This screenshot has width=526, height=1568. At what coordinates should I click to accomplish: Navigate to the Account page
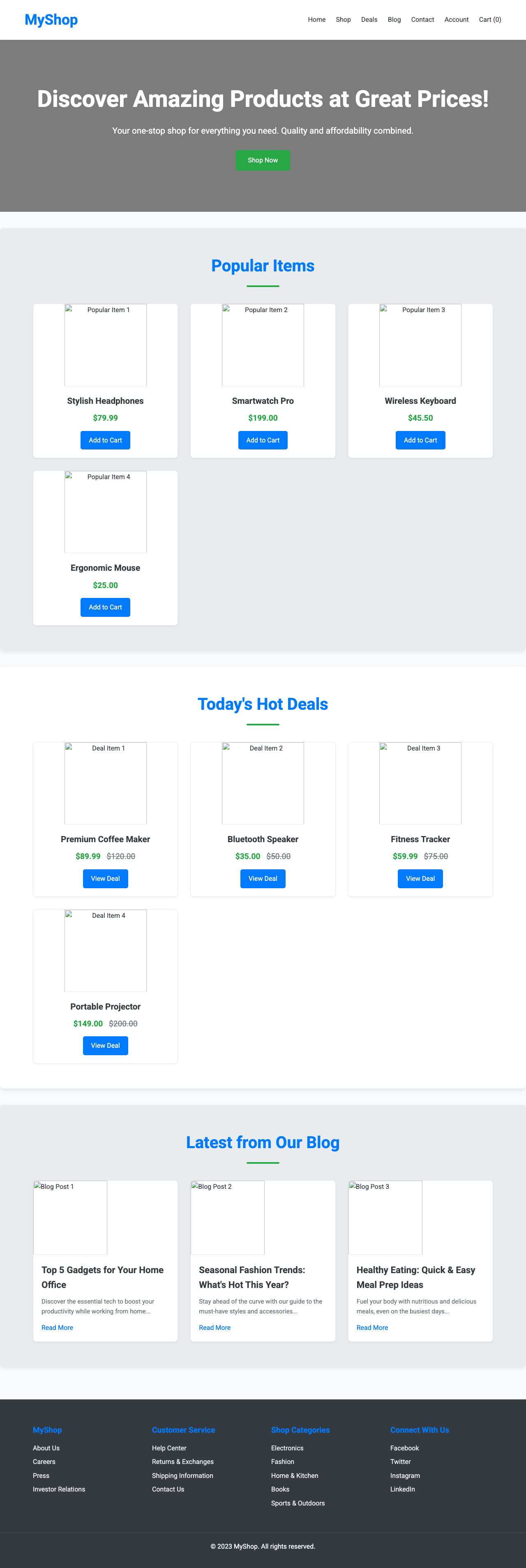tap(456, 19)
